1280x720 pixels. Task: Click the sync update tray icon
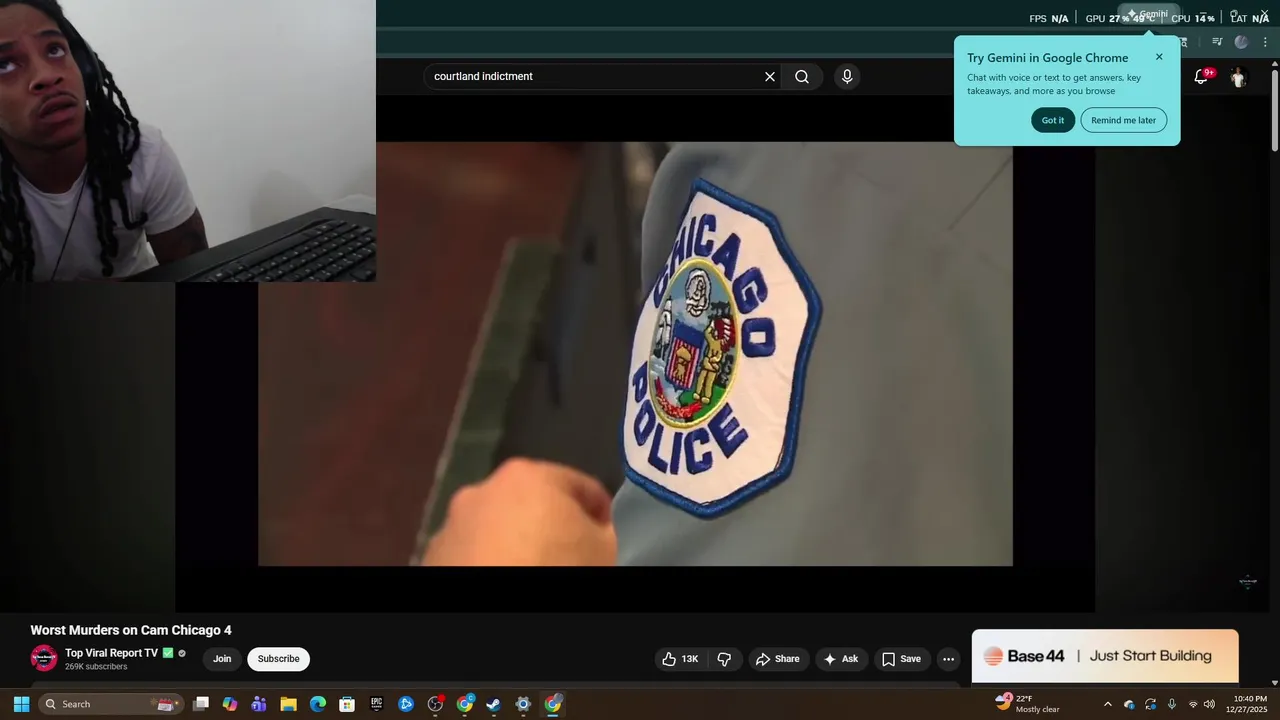1150,704
